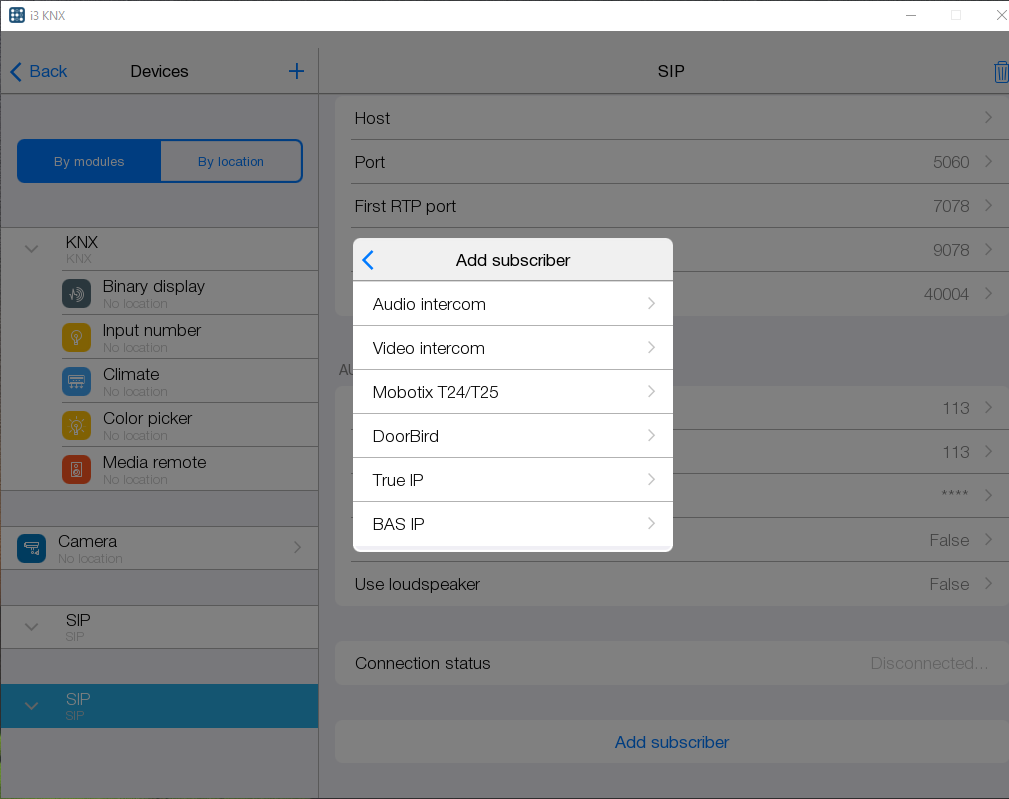Select DoorBird from subscriber list

(512, 436)
